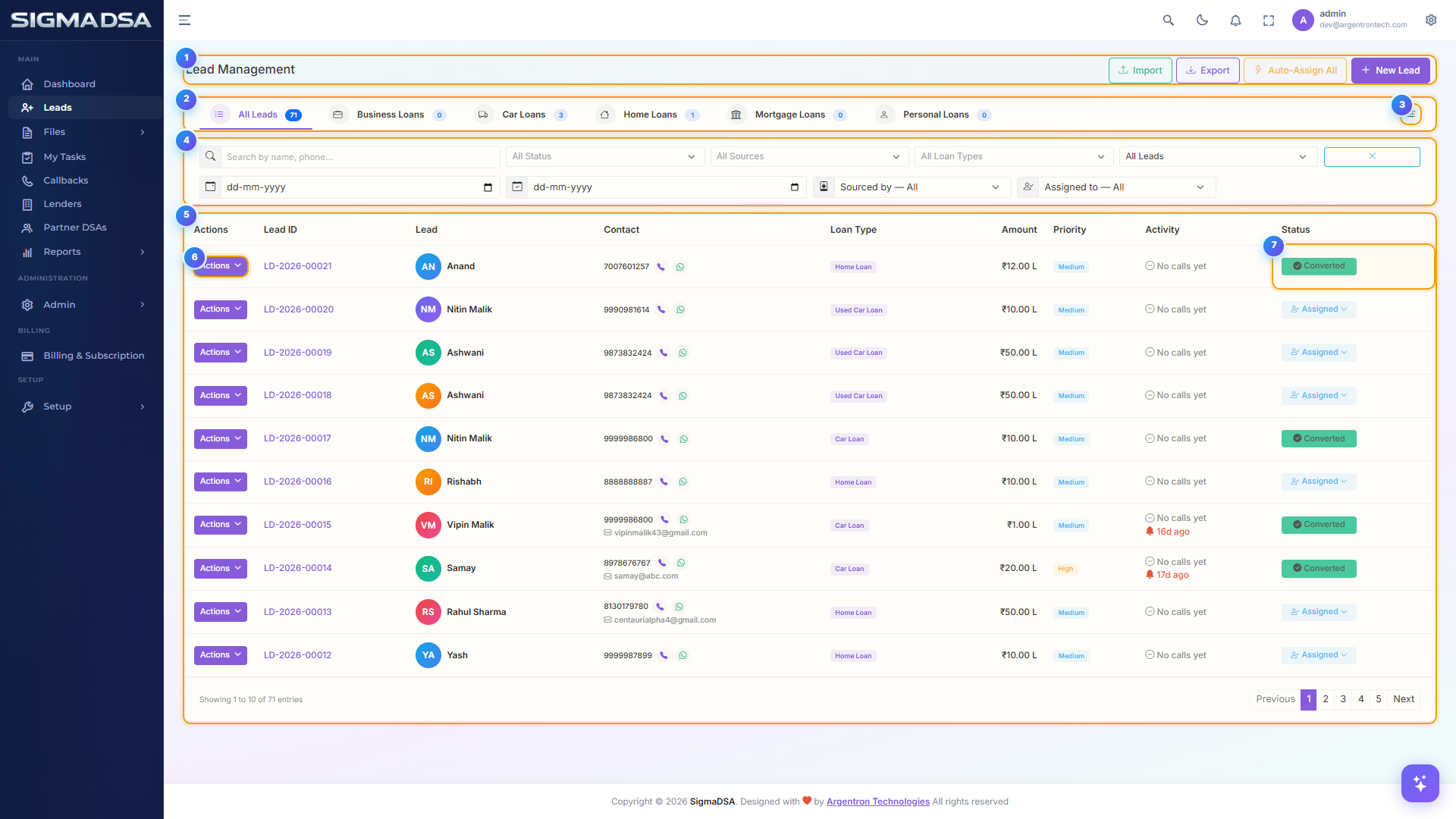Viewport: 1456px width, 819px height.
Task: Switch to Business Loans tab
Action: pos(389,115)
